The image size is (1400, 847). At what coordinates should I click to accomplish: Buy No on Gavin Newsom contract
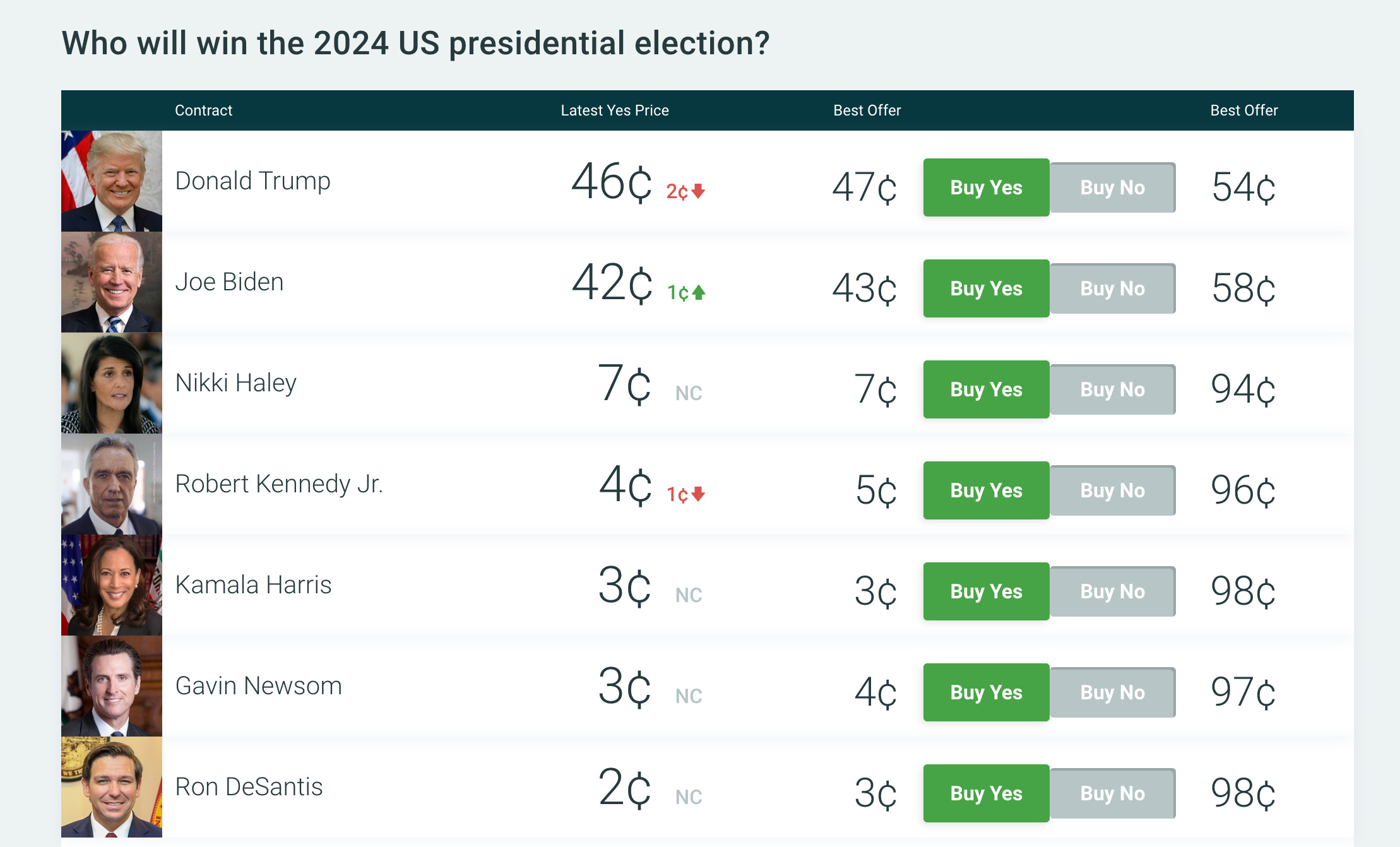(1112, 692)
